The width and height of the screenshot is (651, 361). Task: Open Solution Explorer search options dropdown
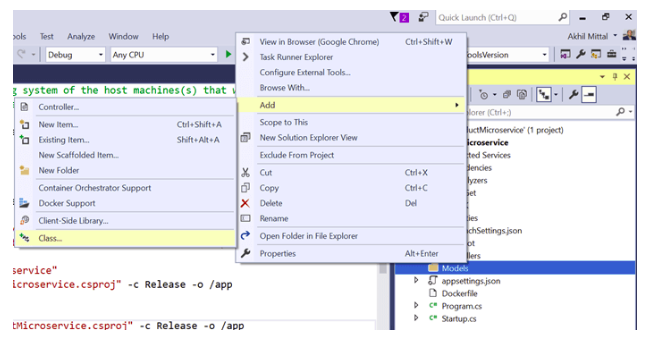(630, 112)
